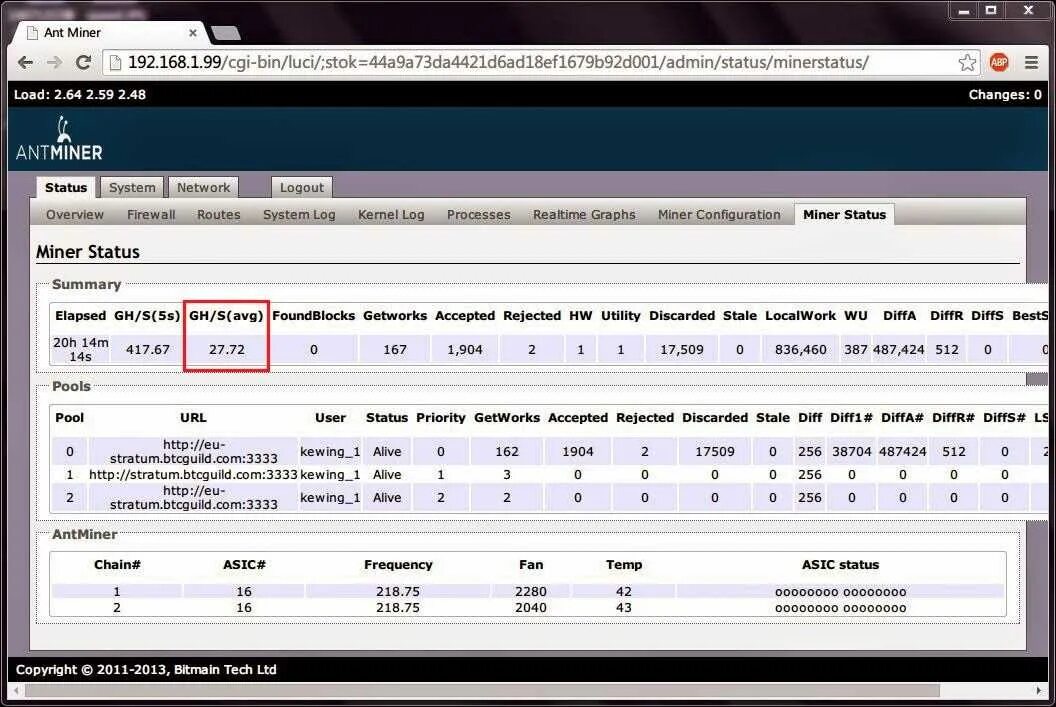
Task: Click pool 1 URL http://stratum.btcguild.com:3333
Action: [x=193, y=475]
